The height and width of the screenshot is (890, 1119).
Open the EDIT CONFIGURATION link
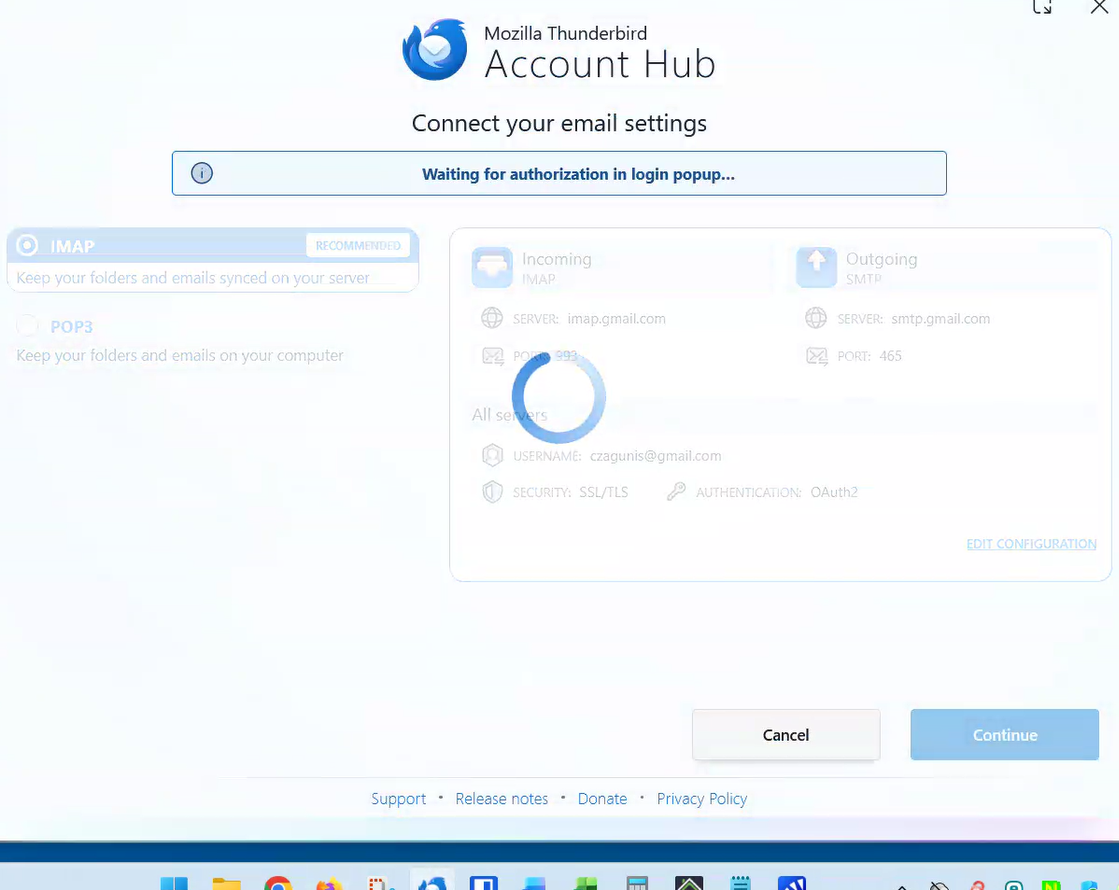click(x=1031, y=544)
